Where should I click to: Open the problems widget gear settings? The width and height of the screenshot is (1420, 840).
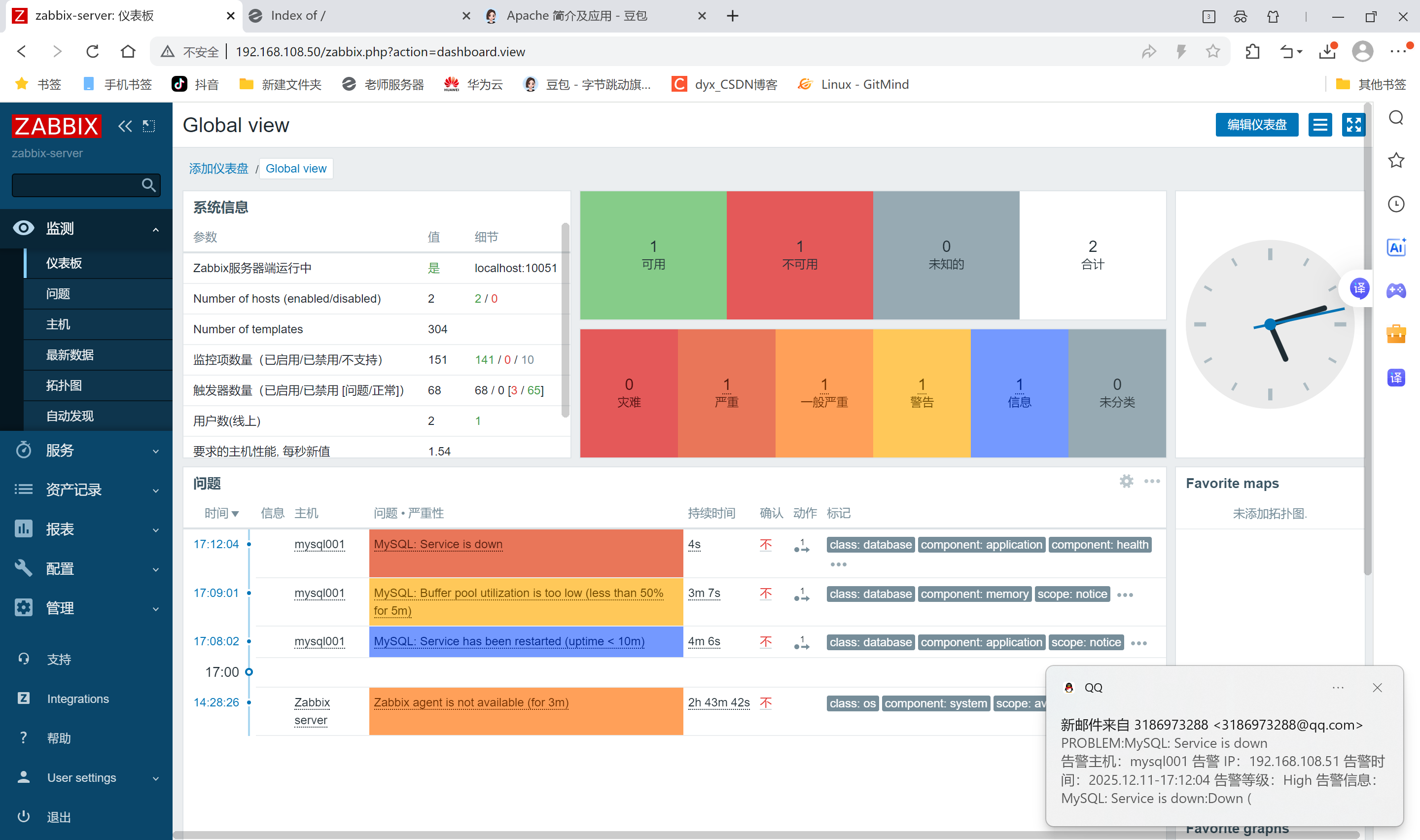[x=1126, y=481]
